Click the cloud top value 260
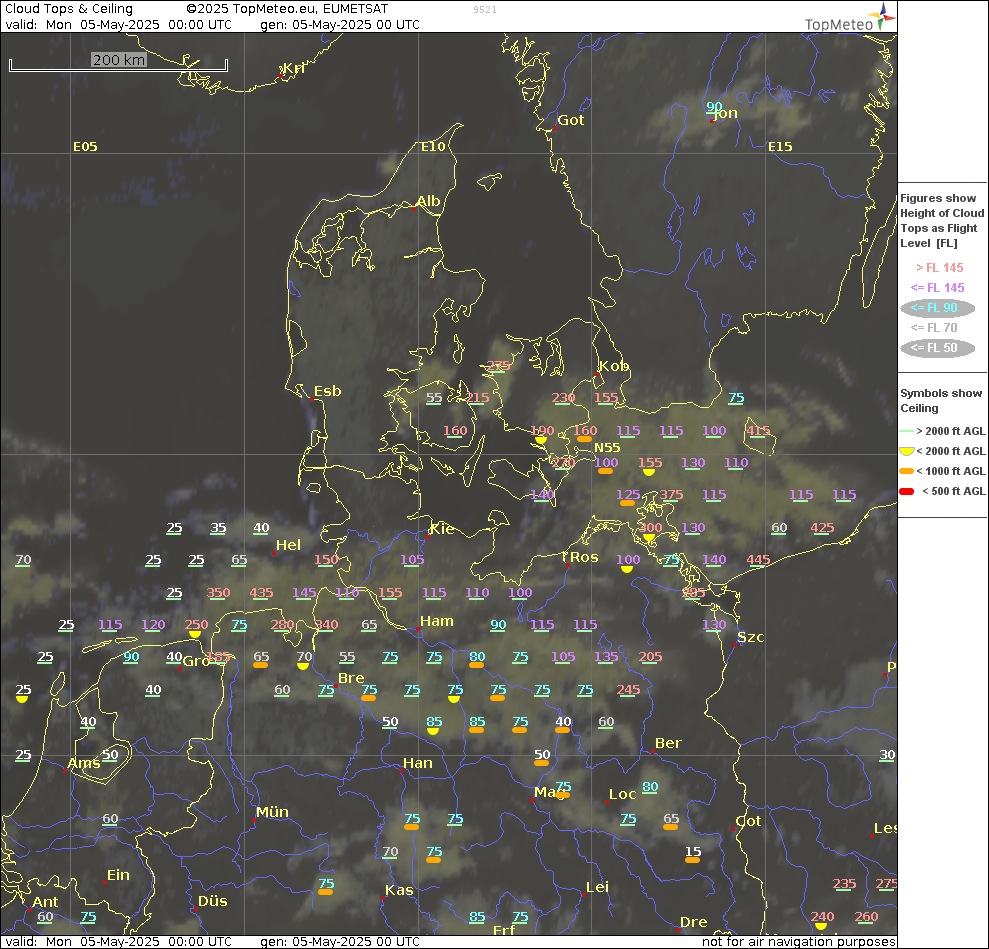Screen dimensions: 989x949 point(866,916)
